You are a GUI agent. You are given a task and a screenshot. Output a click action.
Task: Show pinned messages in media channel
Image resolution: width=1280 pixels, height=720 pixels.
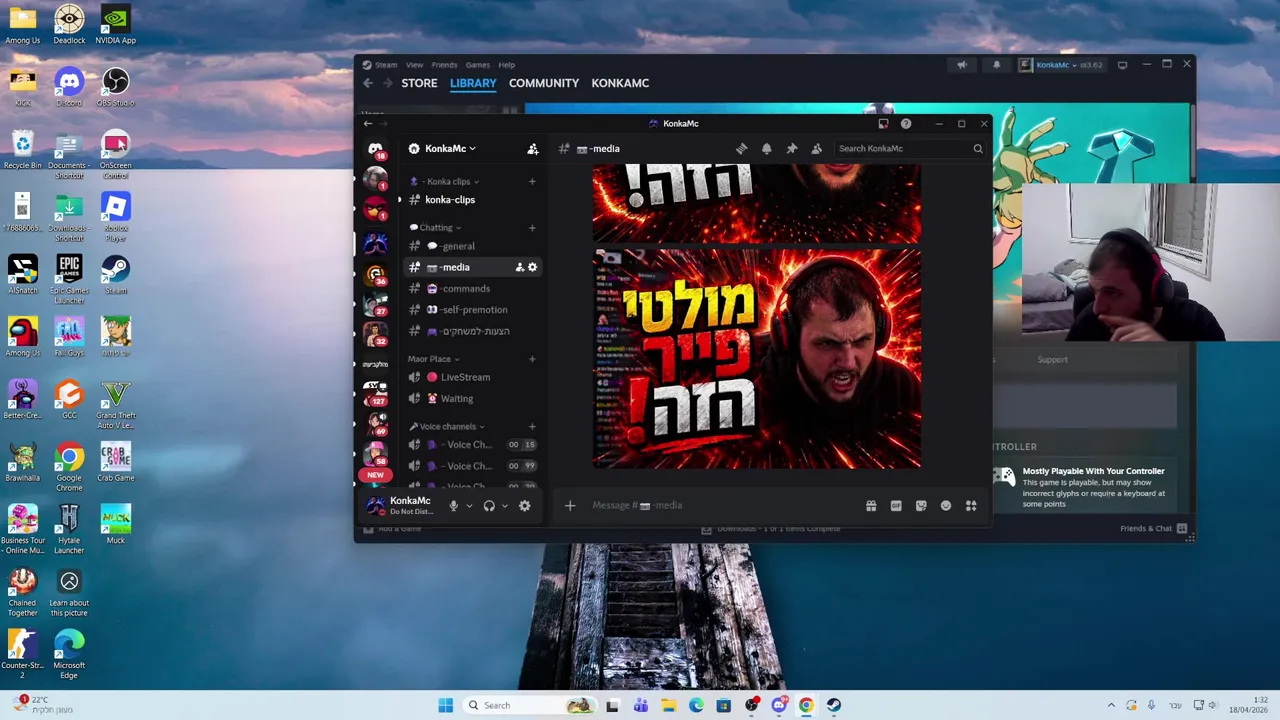point(791,149)
